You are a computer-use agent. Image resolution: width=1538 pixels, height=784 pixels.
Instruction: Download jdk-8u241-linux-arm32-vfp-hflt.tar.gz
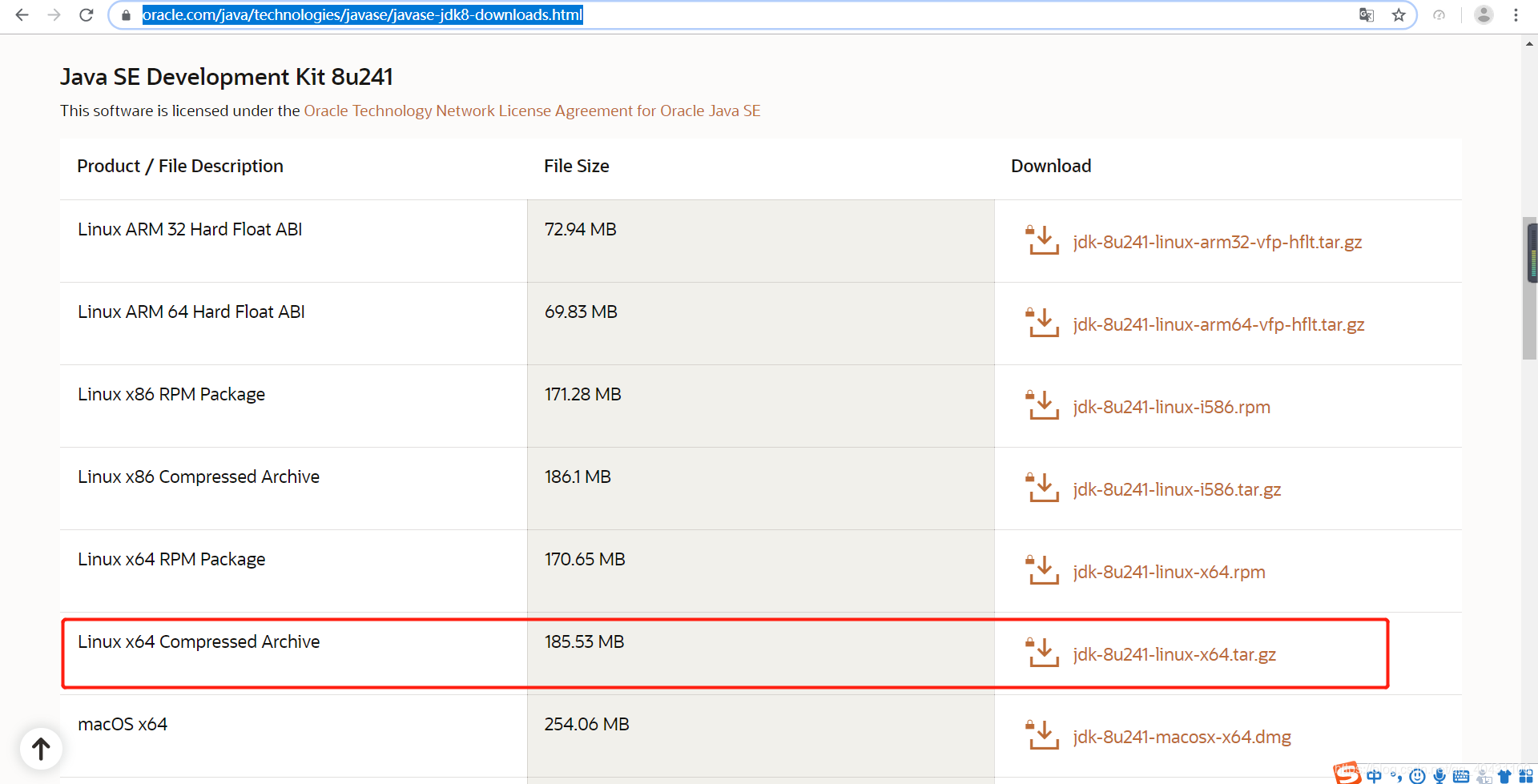pos(1218,242)
